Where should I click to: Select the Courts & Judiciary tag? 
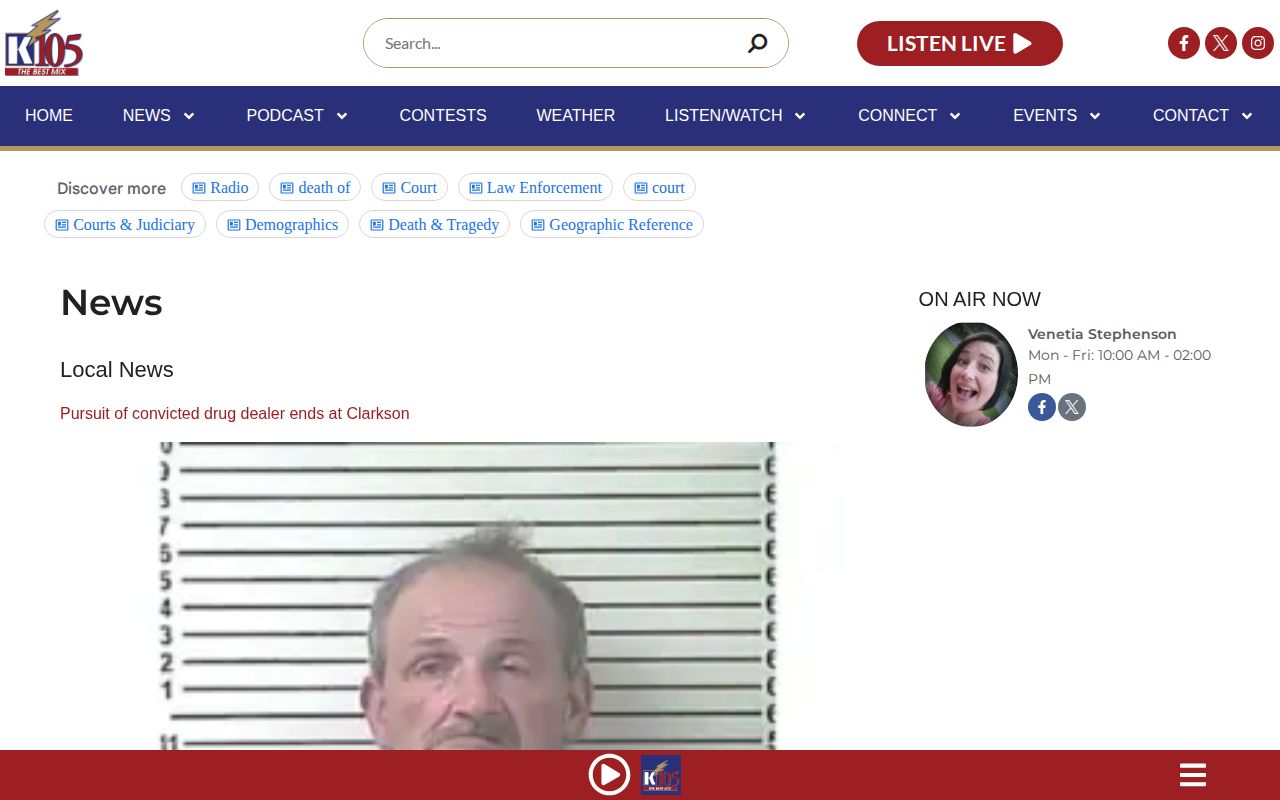point(125,224)
